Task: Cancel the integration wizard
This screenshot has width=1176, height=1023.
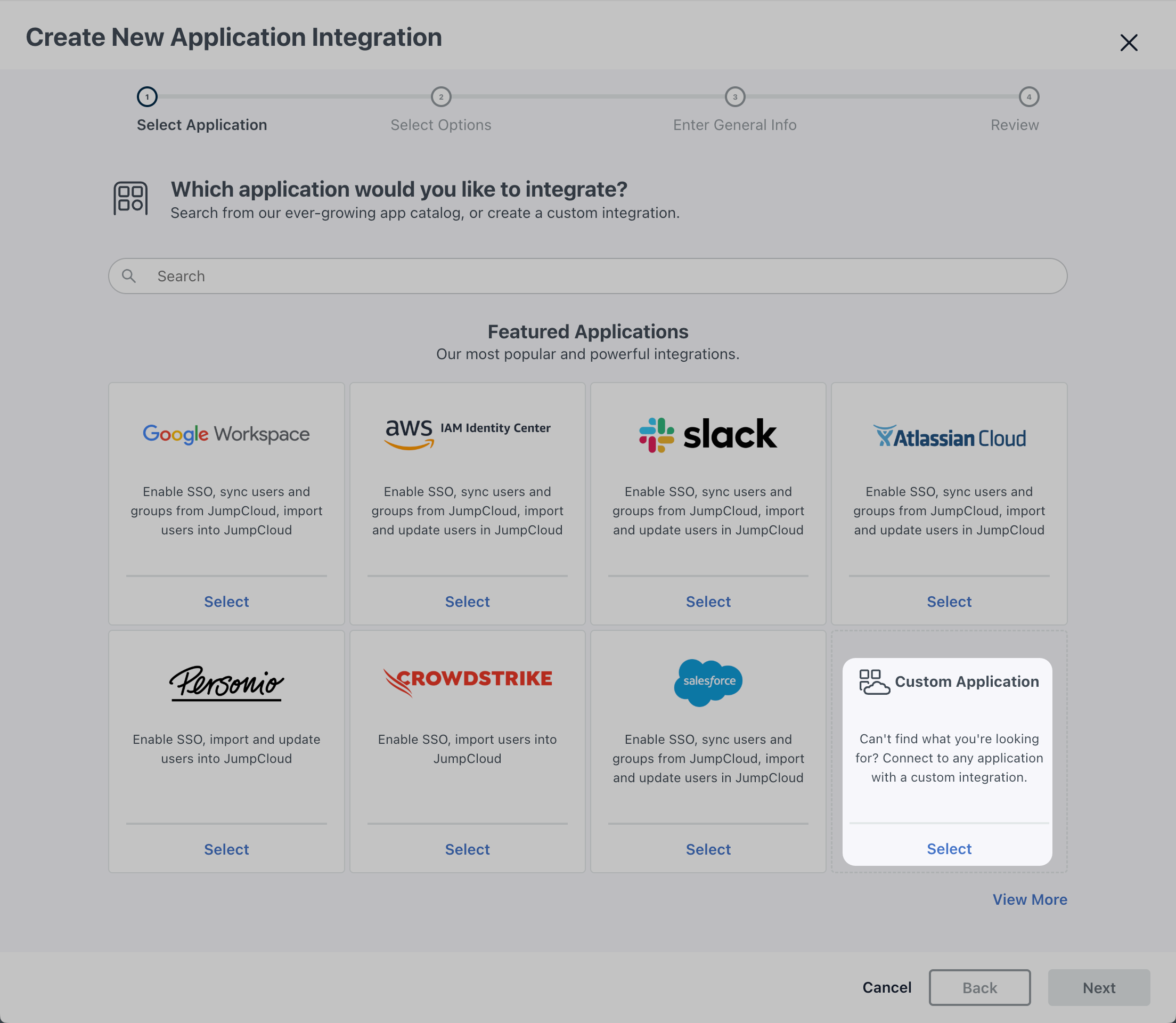Action: 887,988
